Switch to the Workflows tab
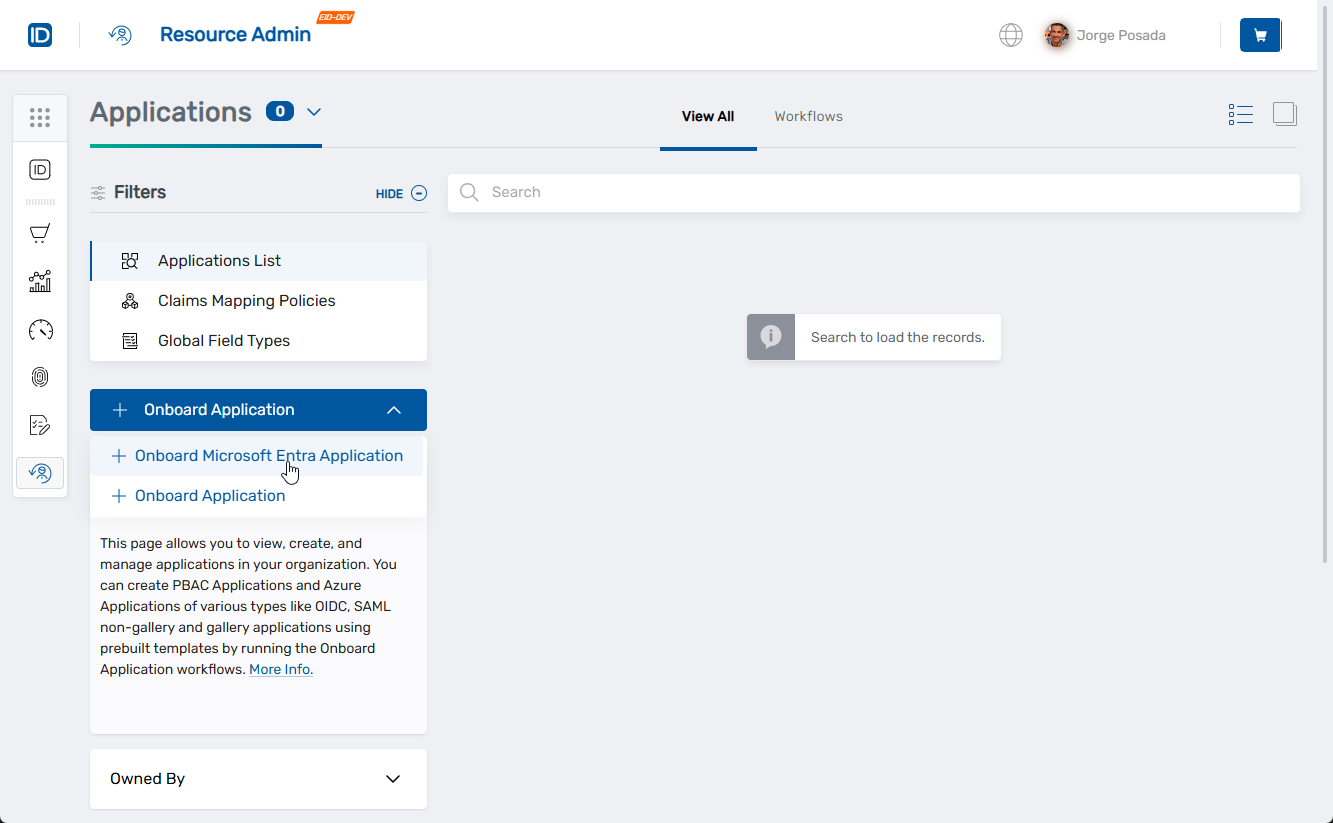Screen dimensions: 1333x823 808,116
